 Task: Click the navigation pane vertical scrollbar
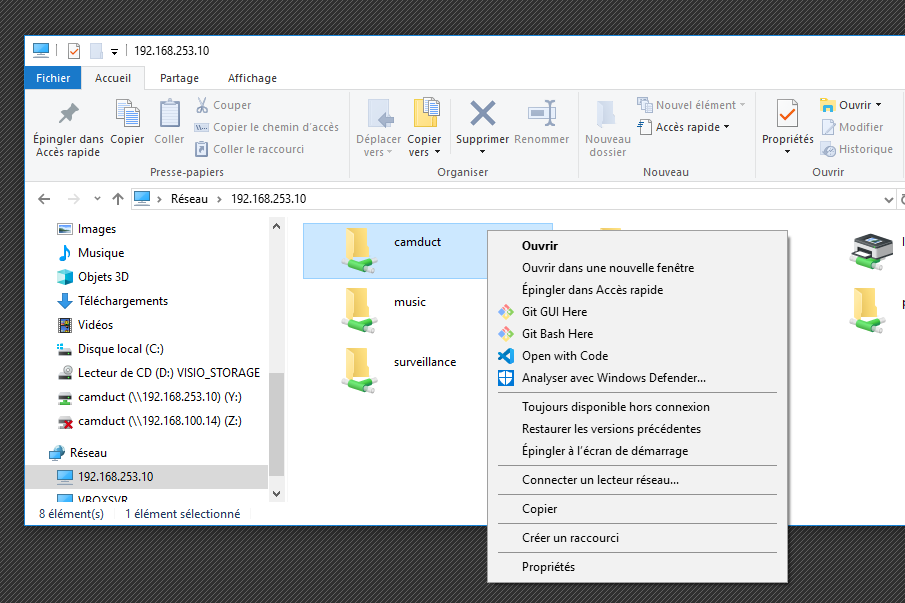coord(277,420)
